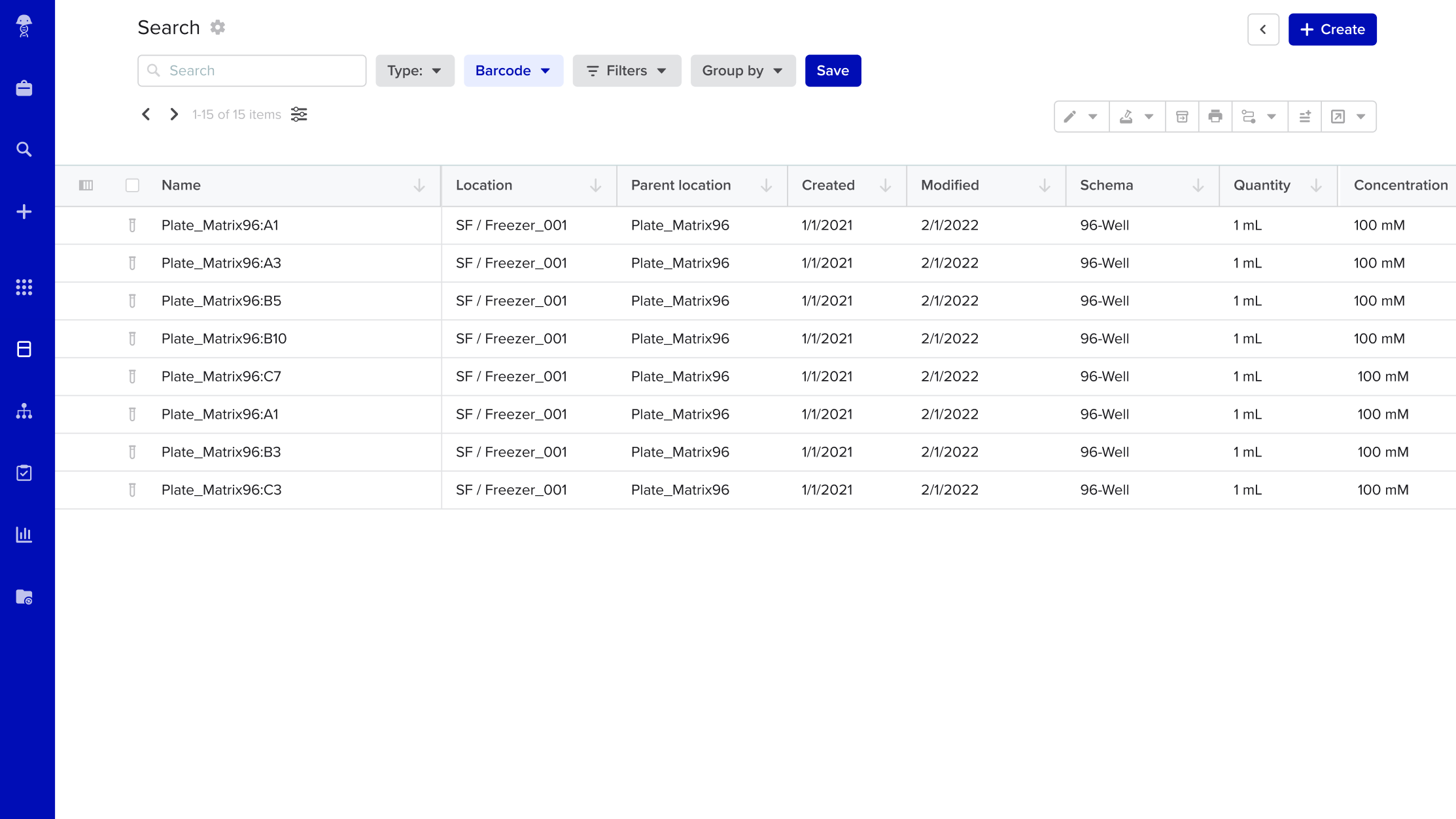Open search settings gear next to title
The image size is (1456, 819).
pyautogui.click(x=218, y=27)
